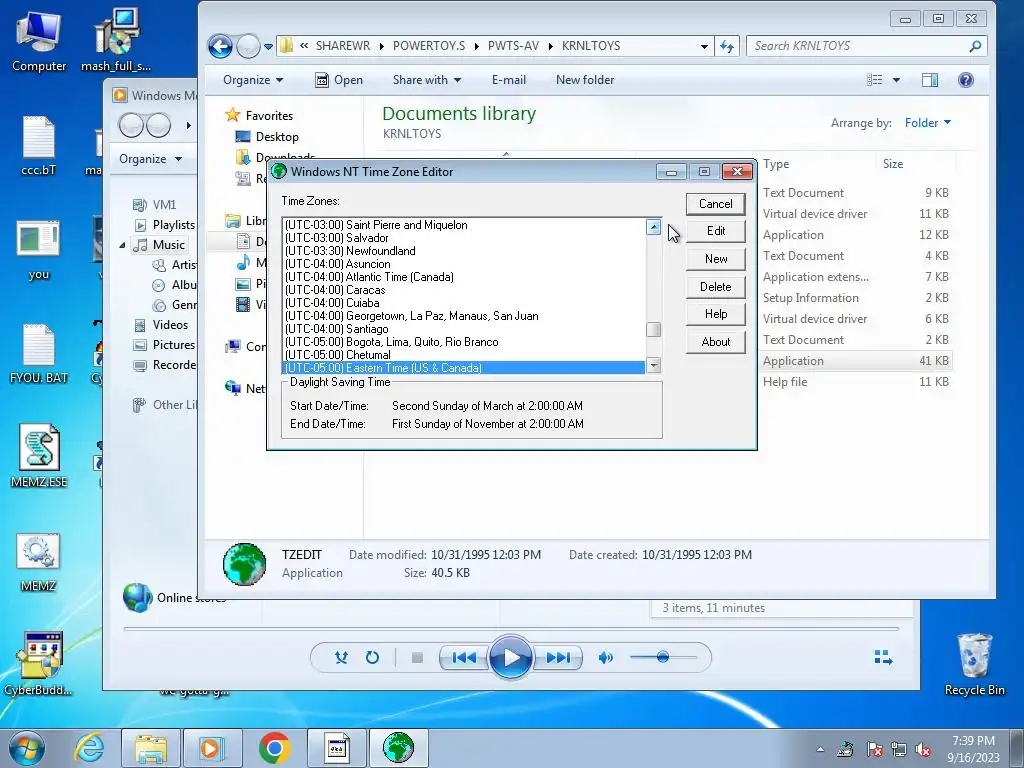The image size is (1024, 768).
Task: Click shuffle icon in Media Player
Action: coord(341,658)
